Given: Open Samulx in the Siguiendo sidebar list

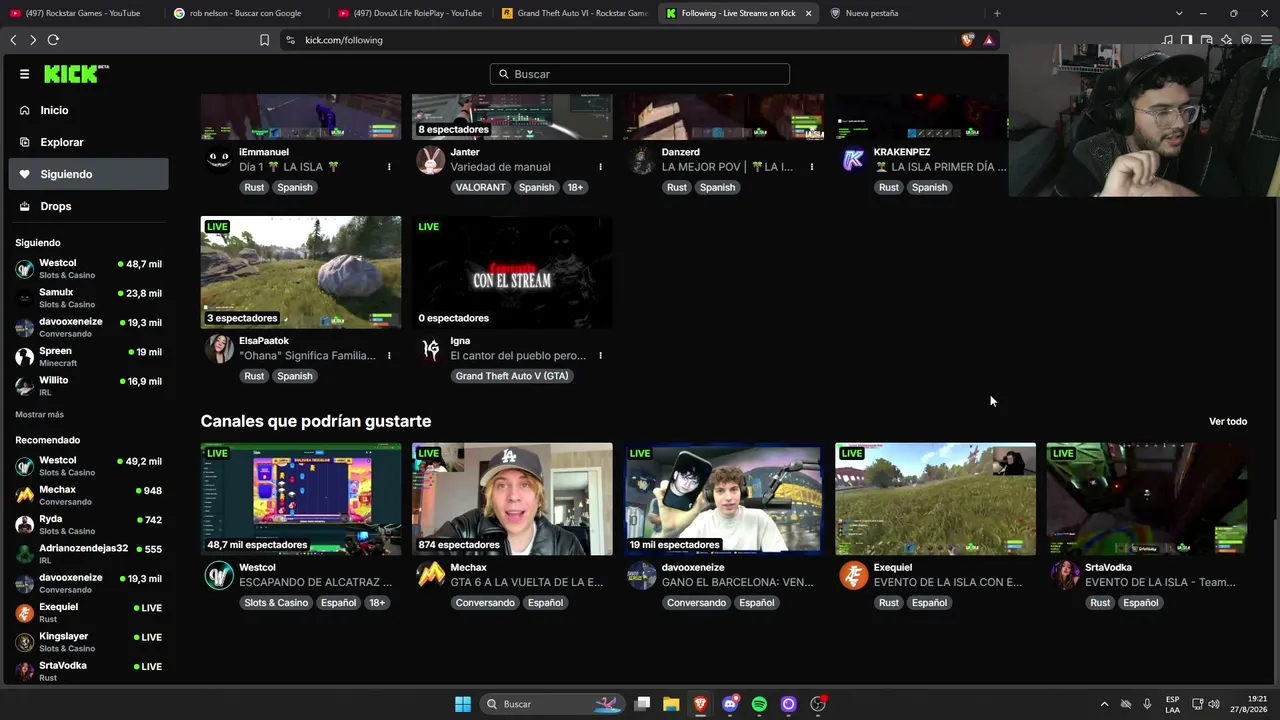Looking at the screenshot, I should click(89, 298).
